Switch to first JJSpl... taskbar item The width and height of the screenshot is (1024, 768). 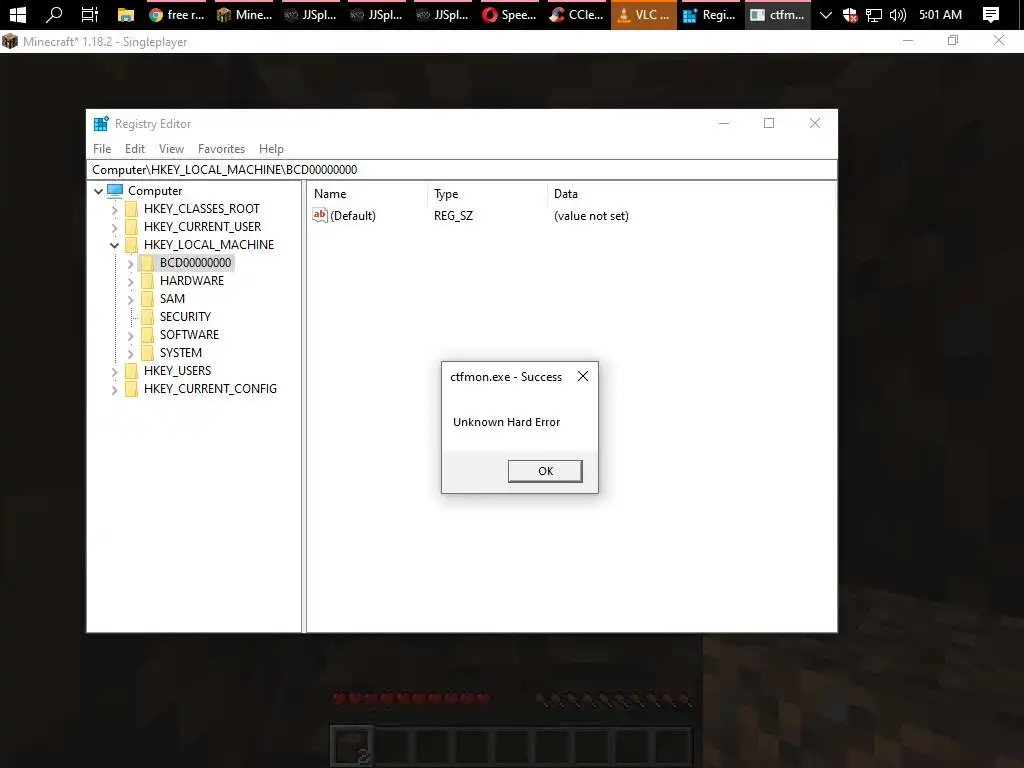tap(311, 14)
